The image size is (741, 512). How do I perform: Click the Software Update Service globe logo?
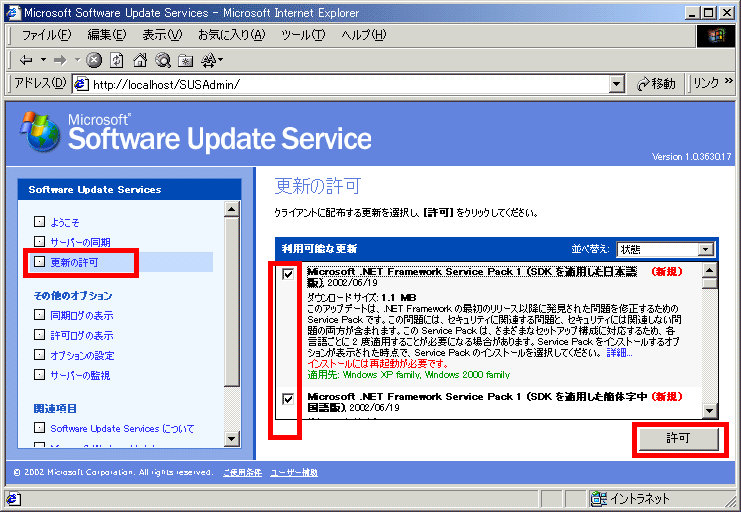coord(40,132)
